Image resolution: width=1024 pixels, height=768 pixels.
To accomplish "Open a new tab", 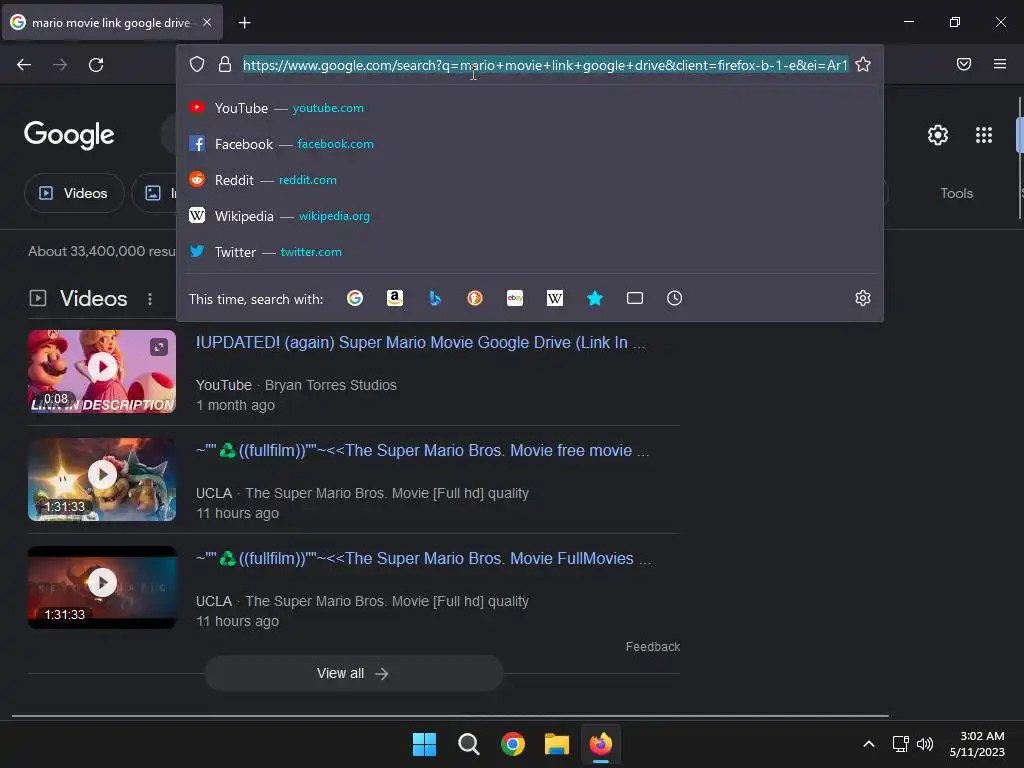I will [x=244, y=23].
